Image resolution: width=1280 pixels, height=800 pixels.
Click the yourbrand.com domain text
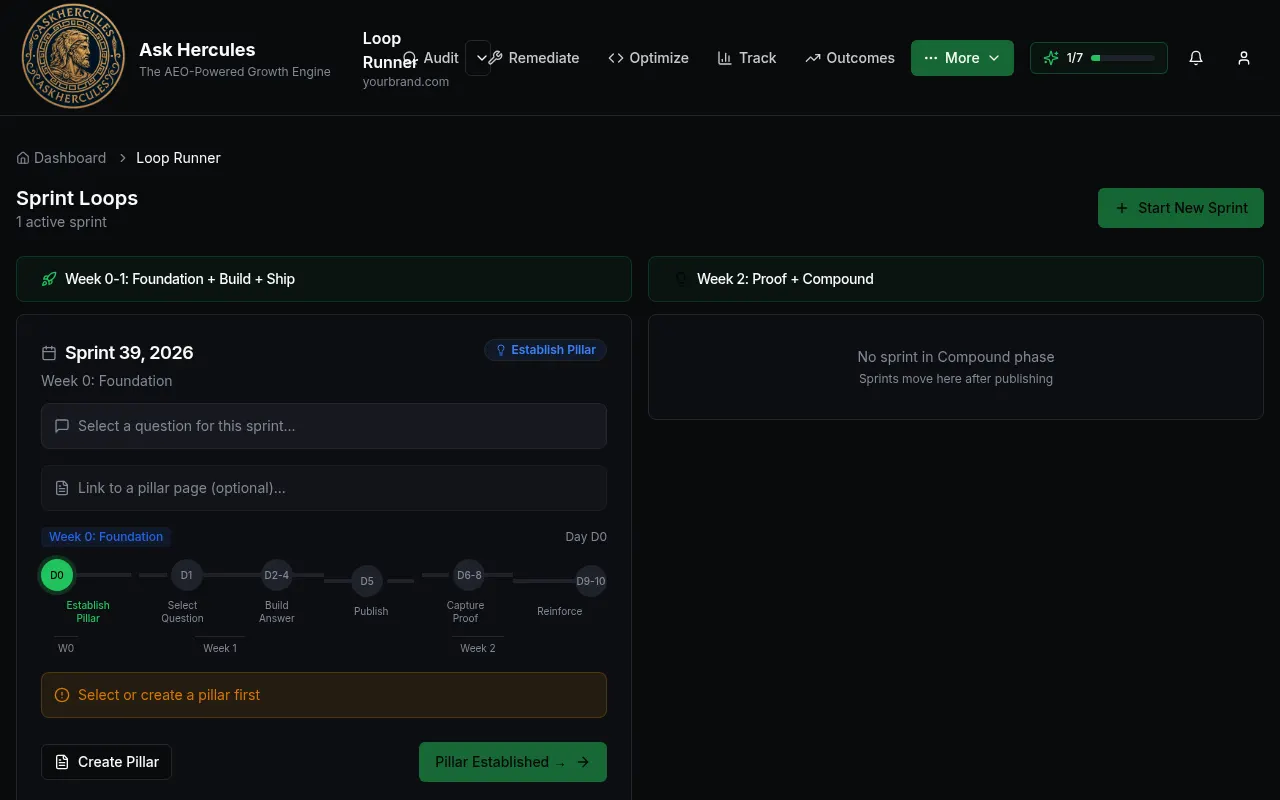pyautogui.click(x=406, y=82)
